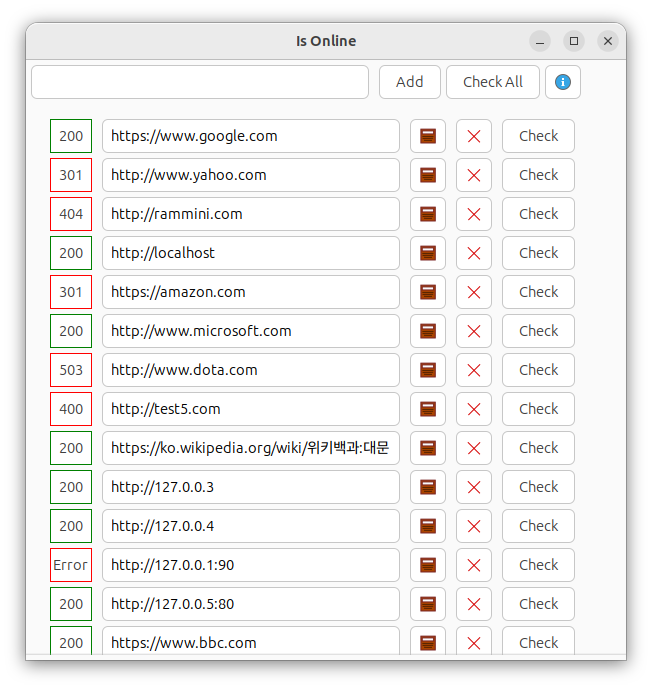Check the yahoo.com URL

538,175
